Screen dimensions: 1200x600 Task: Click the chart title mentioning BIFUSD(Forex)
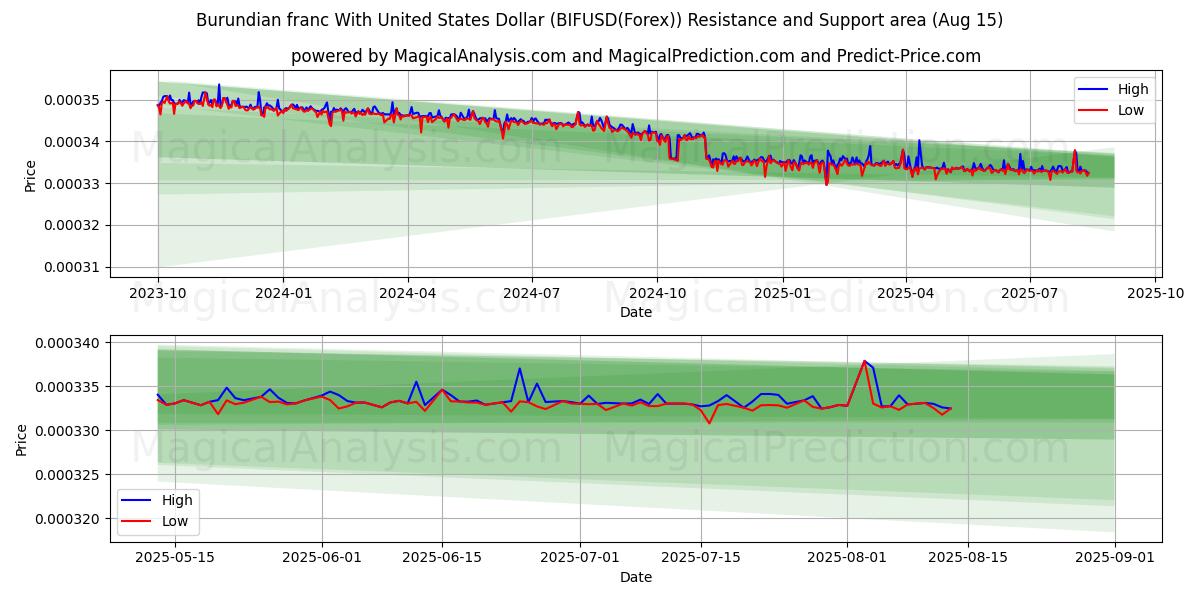pyautogui.click(x=600, y=20)
